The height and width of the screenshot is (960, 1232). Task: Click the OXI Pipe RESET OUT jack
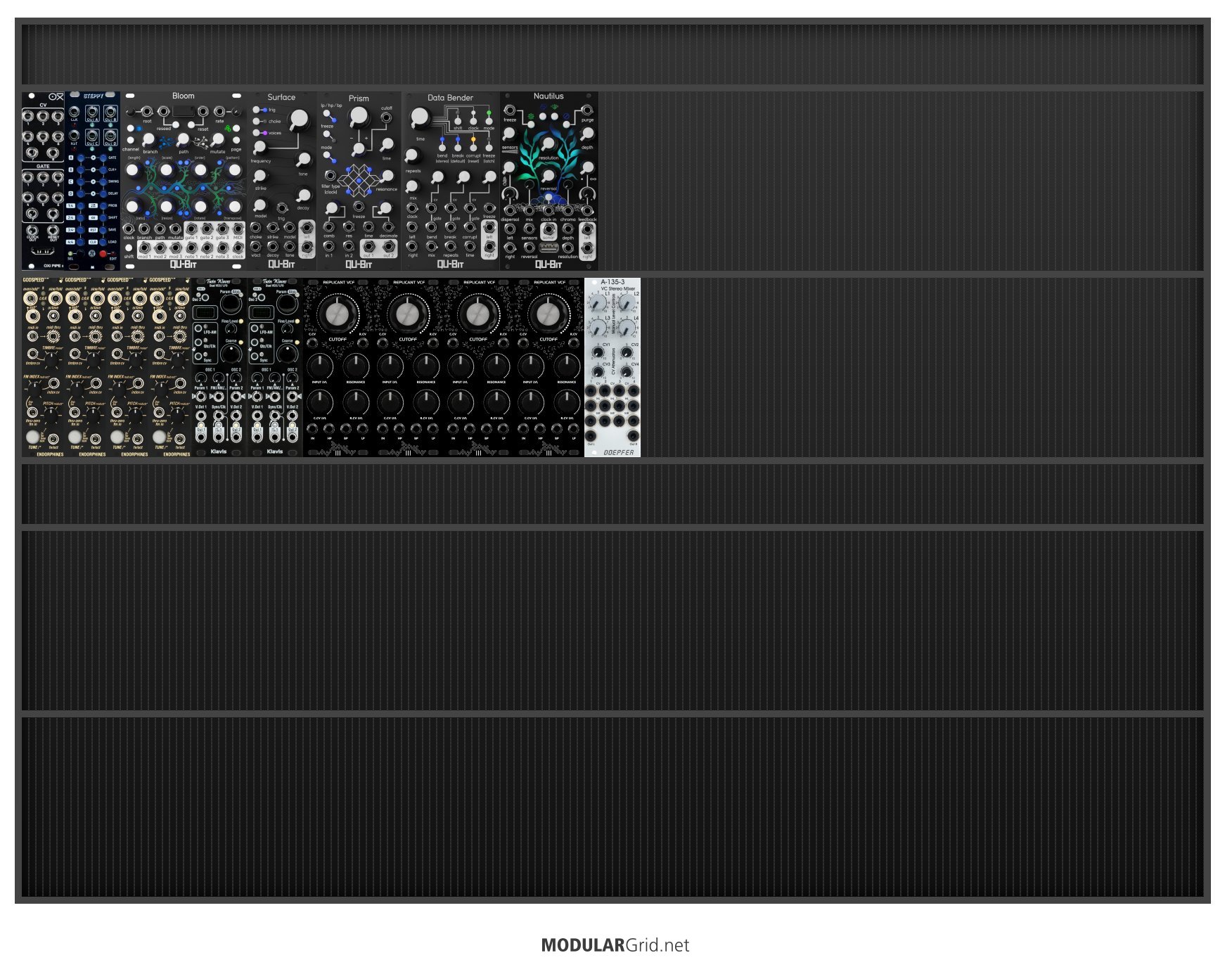[x=53, y=229]
